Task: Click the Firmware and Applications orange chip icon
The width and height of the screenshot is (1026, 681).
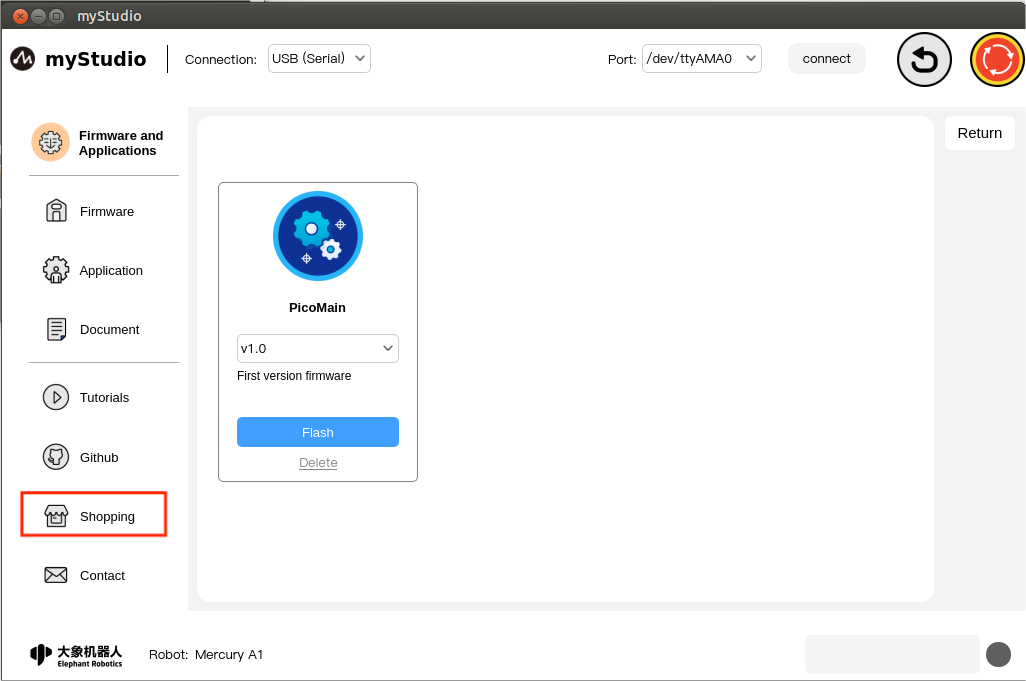Action: (x=50, y=142)
